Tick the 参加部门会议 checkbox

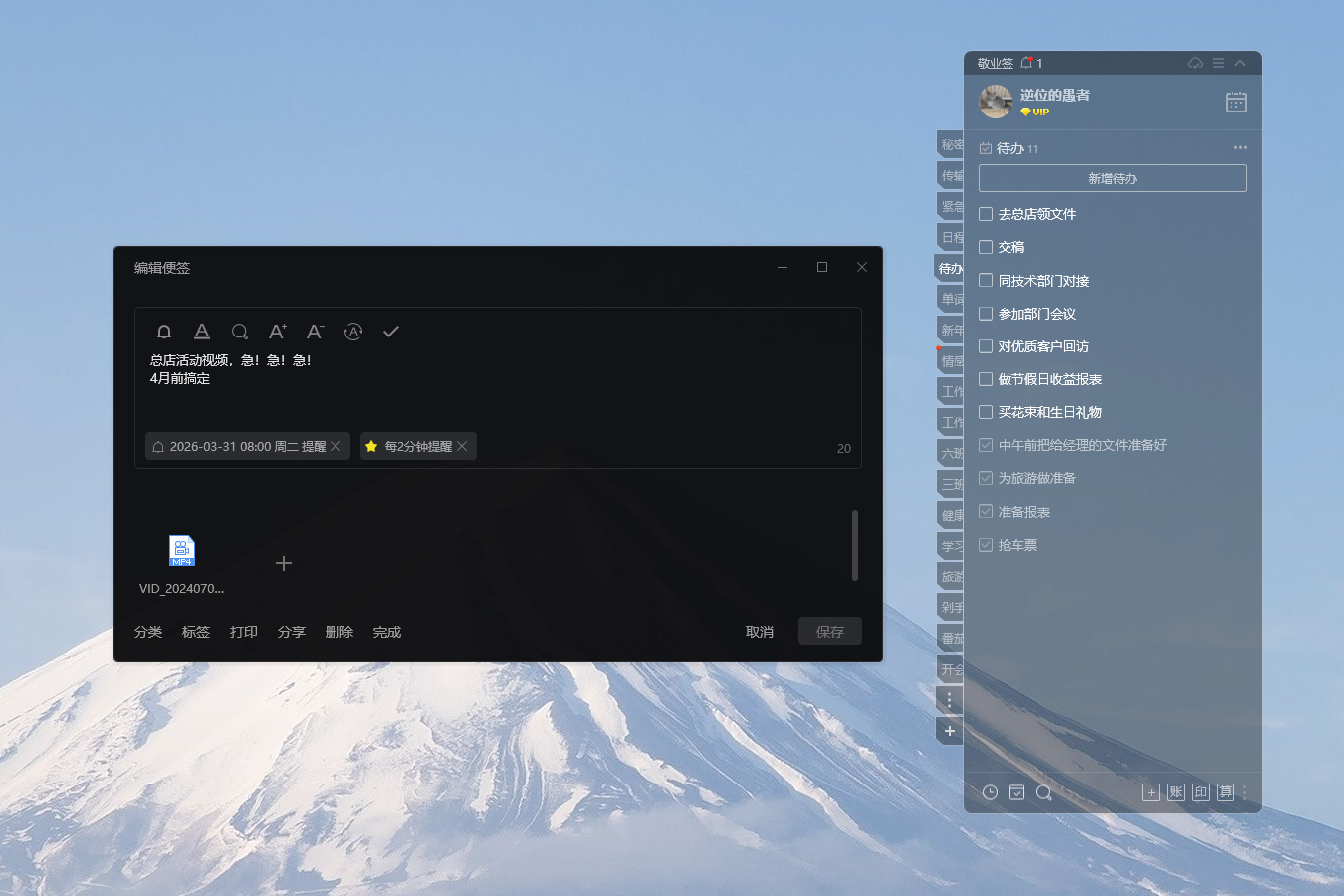click(x=986, y=314)
